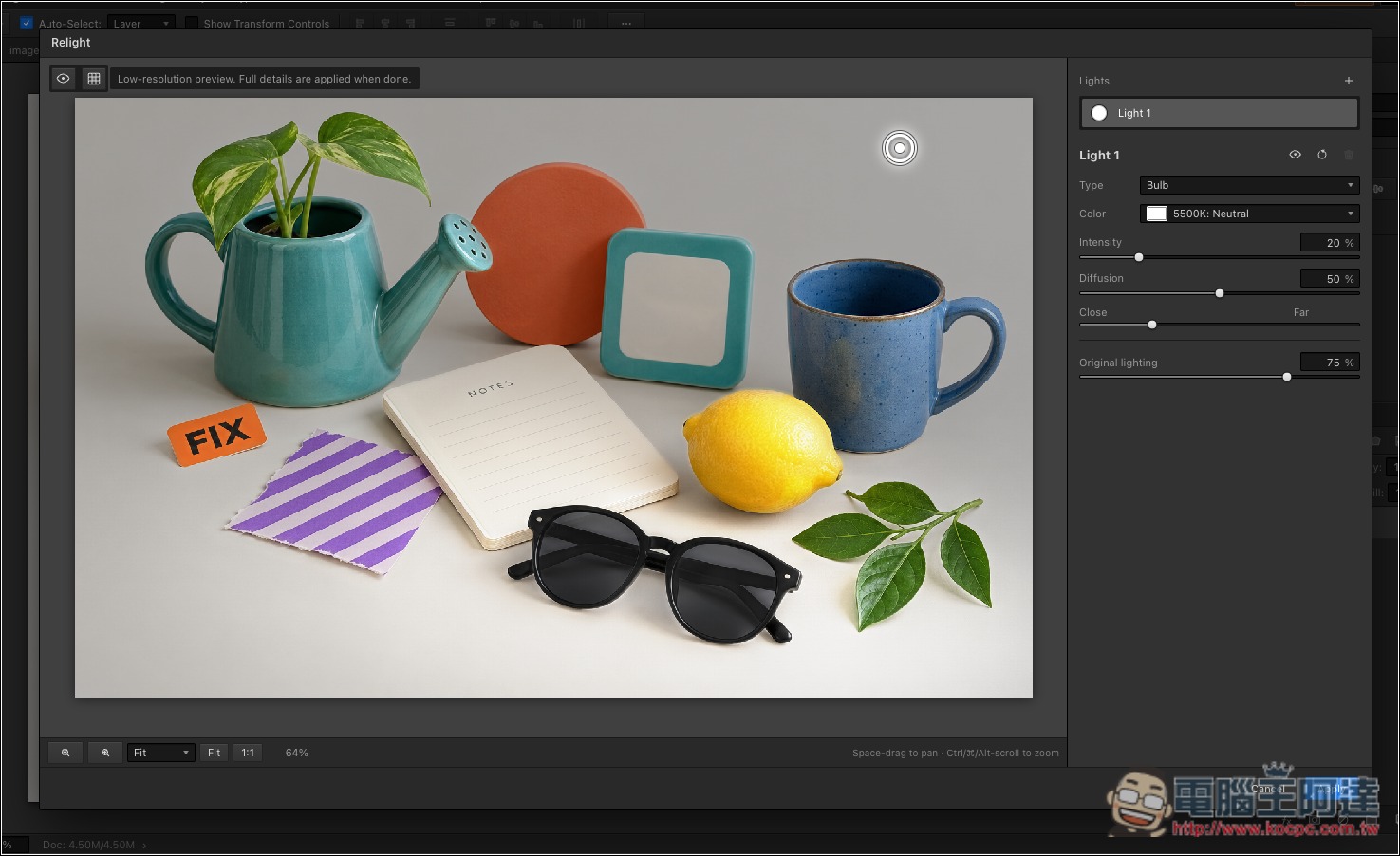This screenshot has height=856, width=1400.
Task: Toggle the preview eye icon in Relight dialog
Action: pos(64,79)
